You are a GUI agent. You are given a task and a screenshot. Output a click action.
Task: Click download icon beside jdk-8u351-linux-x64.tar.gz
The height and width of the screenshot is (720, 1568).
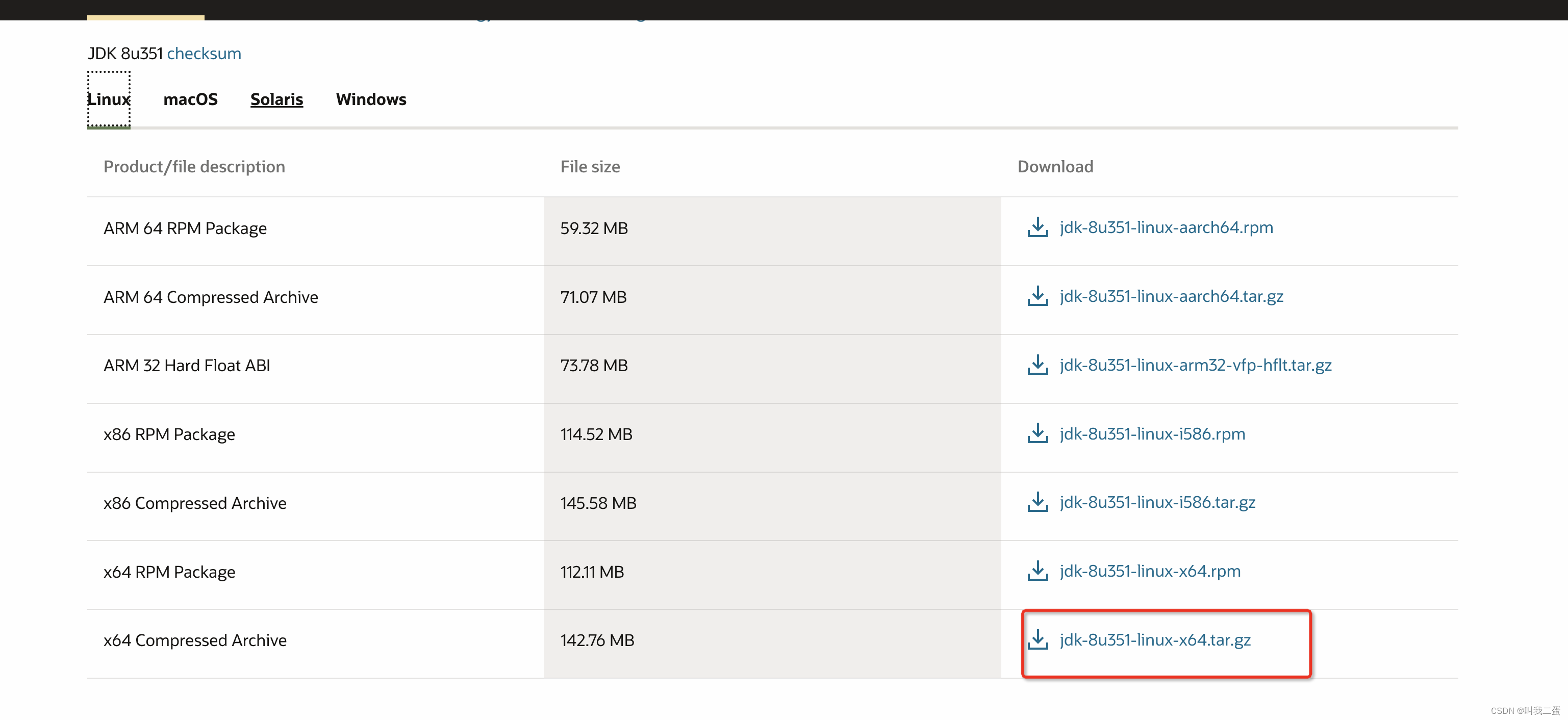coord(1037,640)
